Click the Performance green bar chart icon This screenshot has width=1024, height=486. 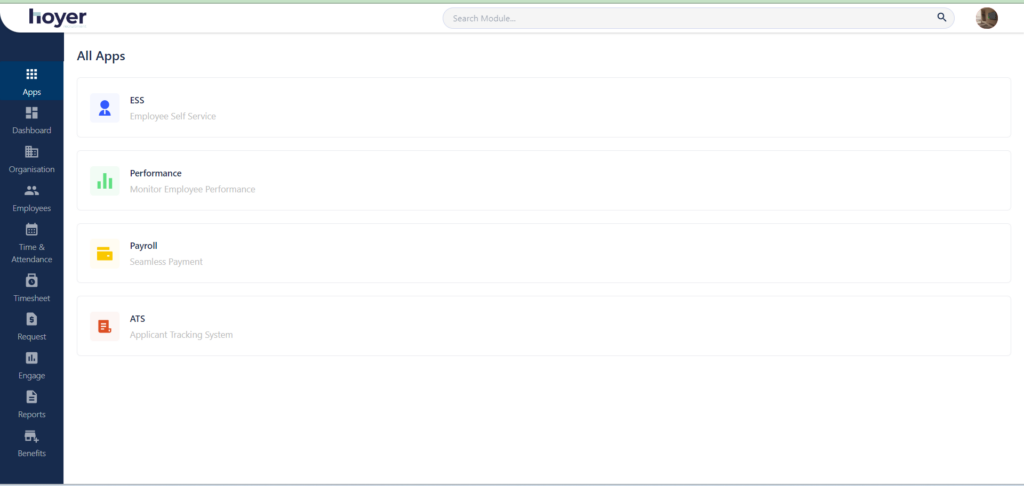tap(104, 181)
